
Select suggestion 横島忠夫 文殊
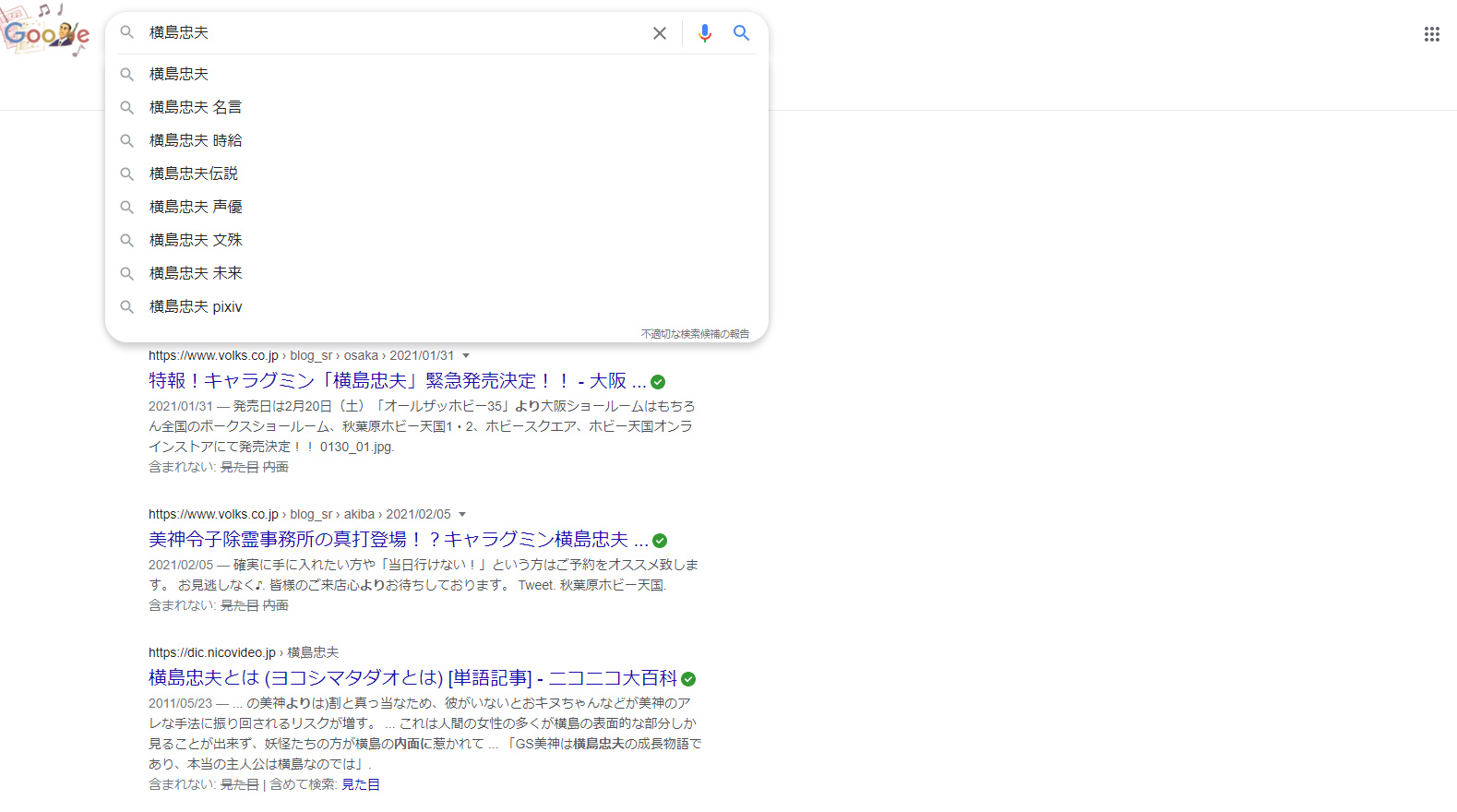click(436, 240)
